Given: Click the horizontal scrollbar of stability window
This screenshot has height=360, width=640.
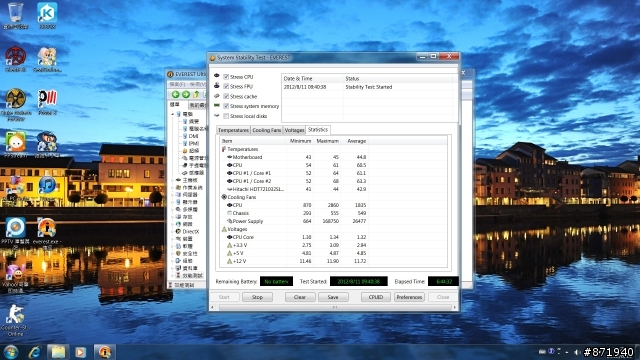Looking at the screenshot, I should point(335,307).
